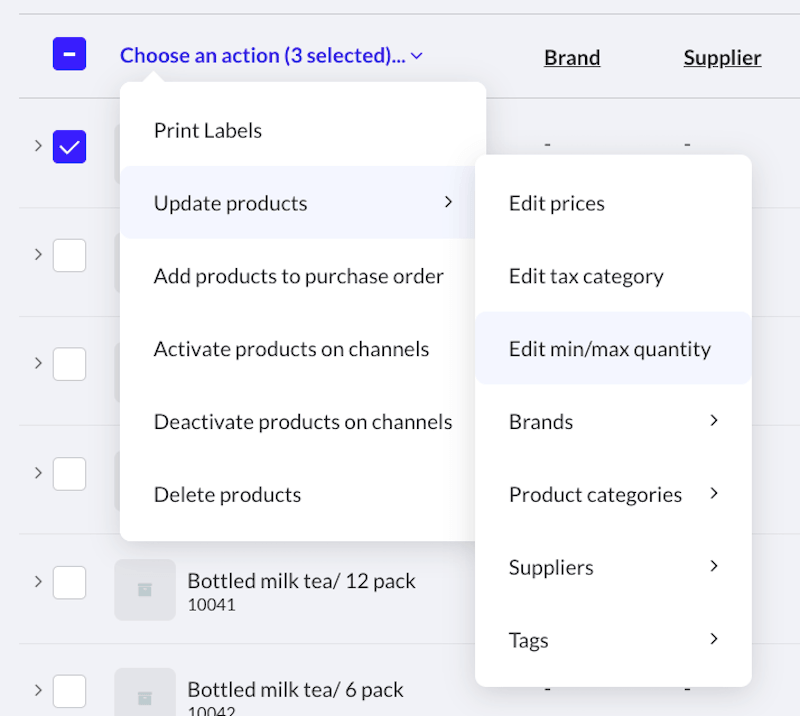800x716 pixels.
Task: Open the Update products submenu
Action: 298,203
